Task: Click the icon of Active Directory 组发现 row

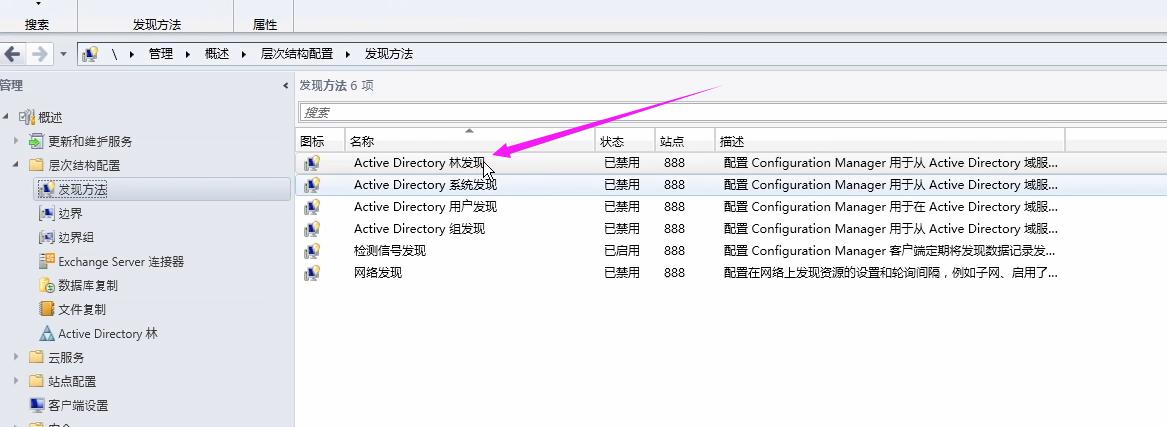Action: [x=312, y=229]
